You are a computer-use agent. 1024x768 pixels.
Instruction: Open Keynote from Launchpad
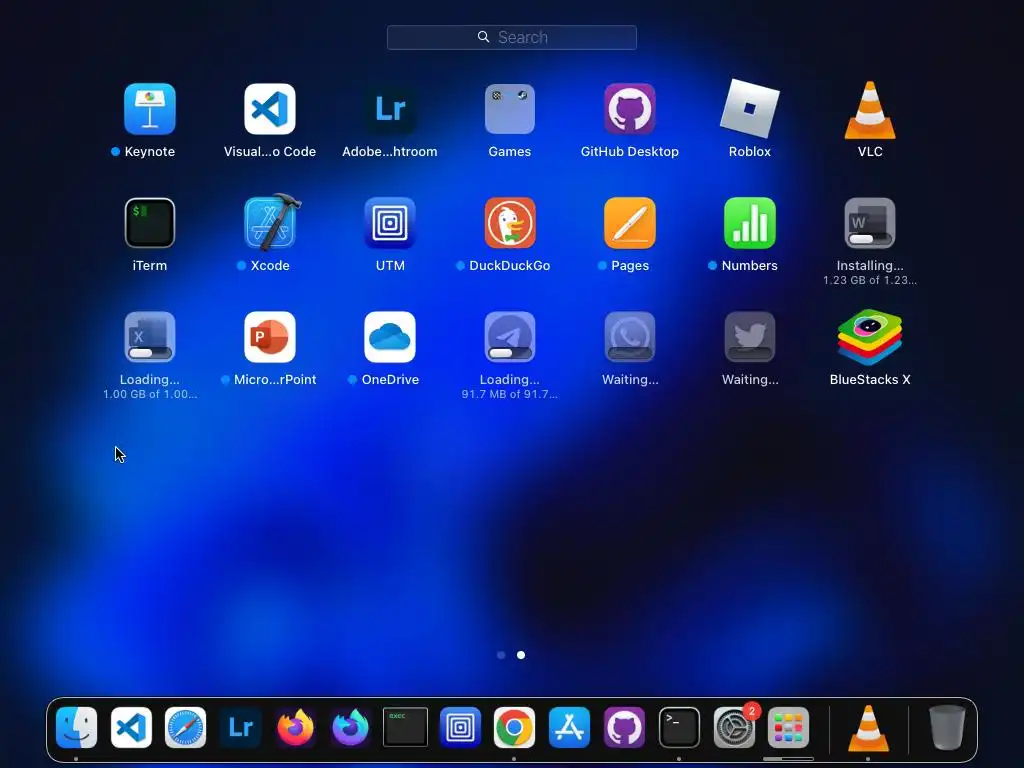tap(150, 109)
